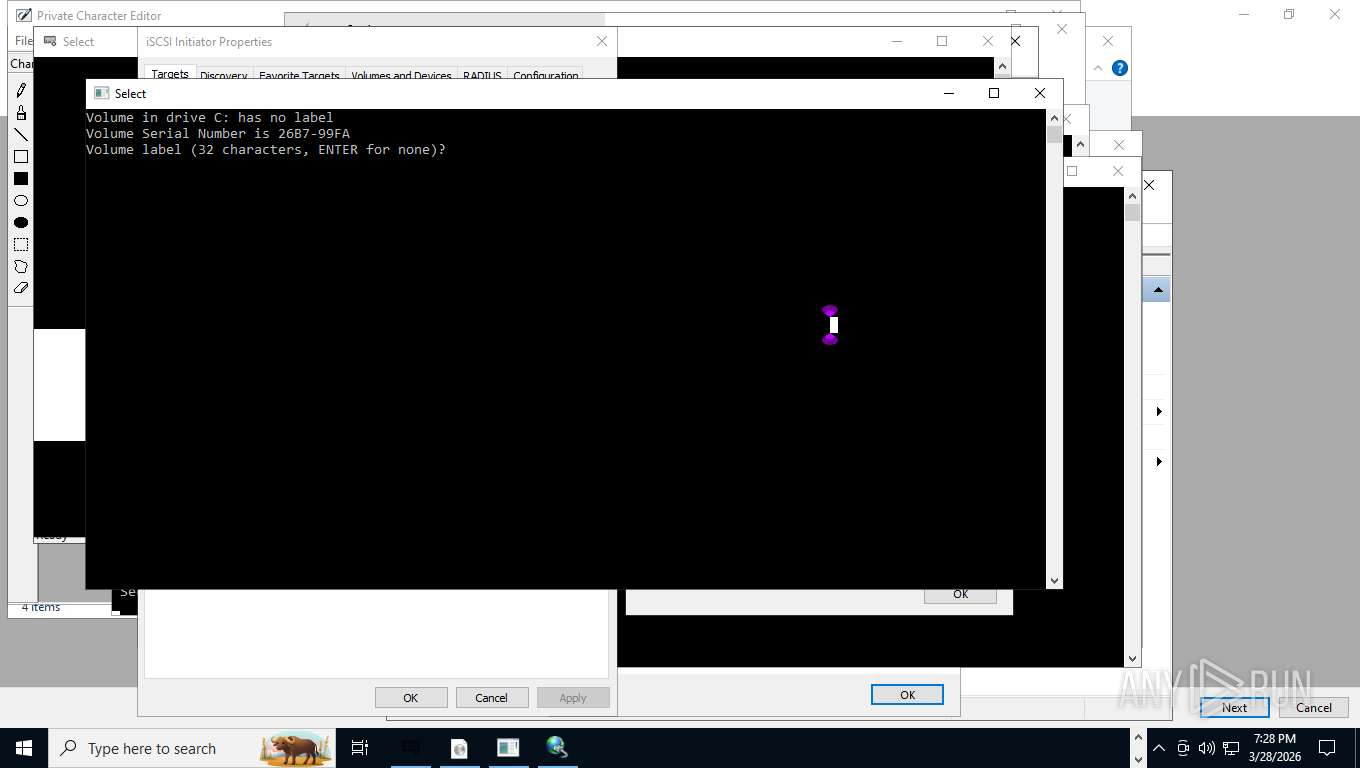1360x768 pixels.
Task: Click Cancel button beside Next
Action: point(1314,707)
